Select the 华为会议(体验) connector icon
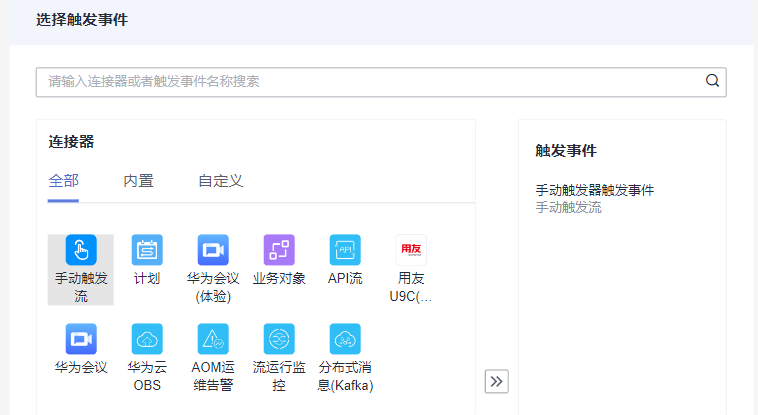The width and height of the screenshot is (758, 415). point(213,250)
